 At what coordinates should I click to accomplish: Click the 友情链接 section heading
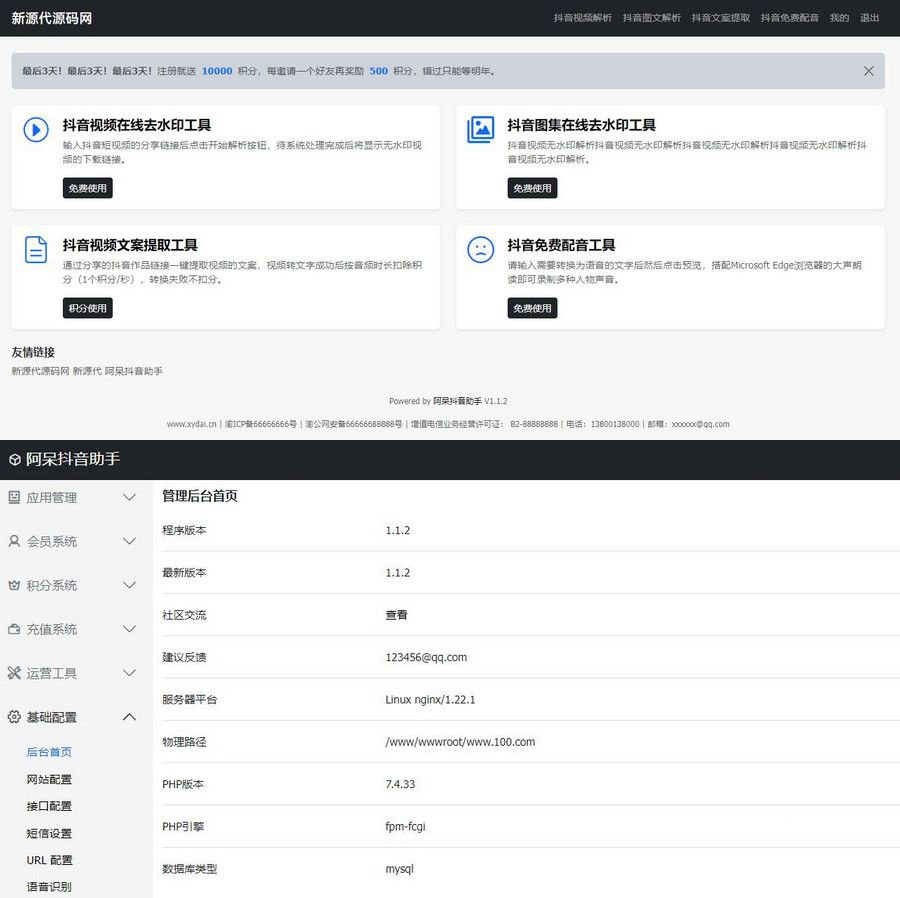point(33,352)
